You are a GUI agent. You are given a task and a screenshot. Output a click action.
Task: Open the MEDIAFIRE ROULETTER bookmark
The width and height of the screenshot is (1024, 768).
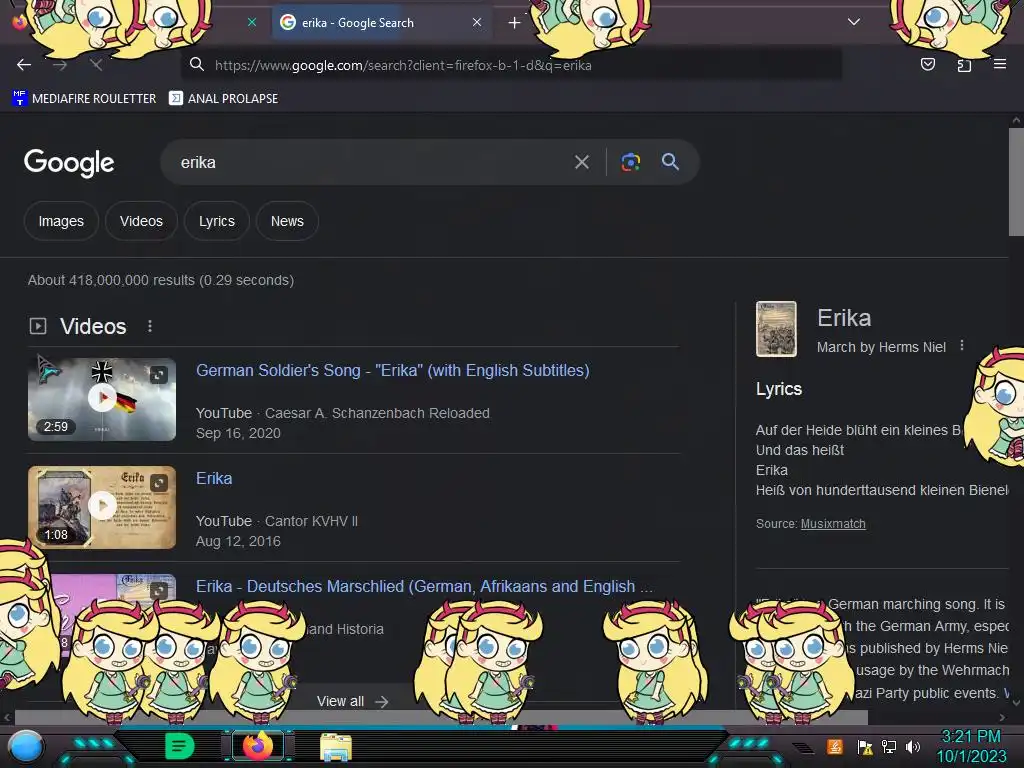[x=84, y=99]
